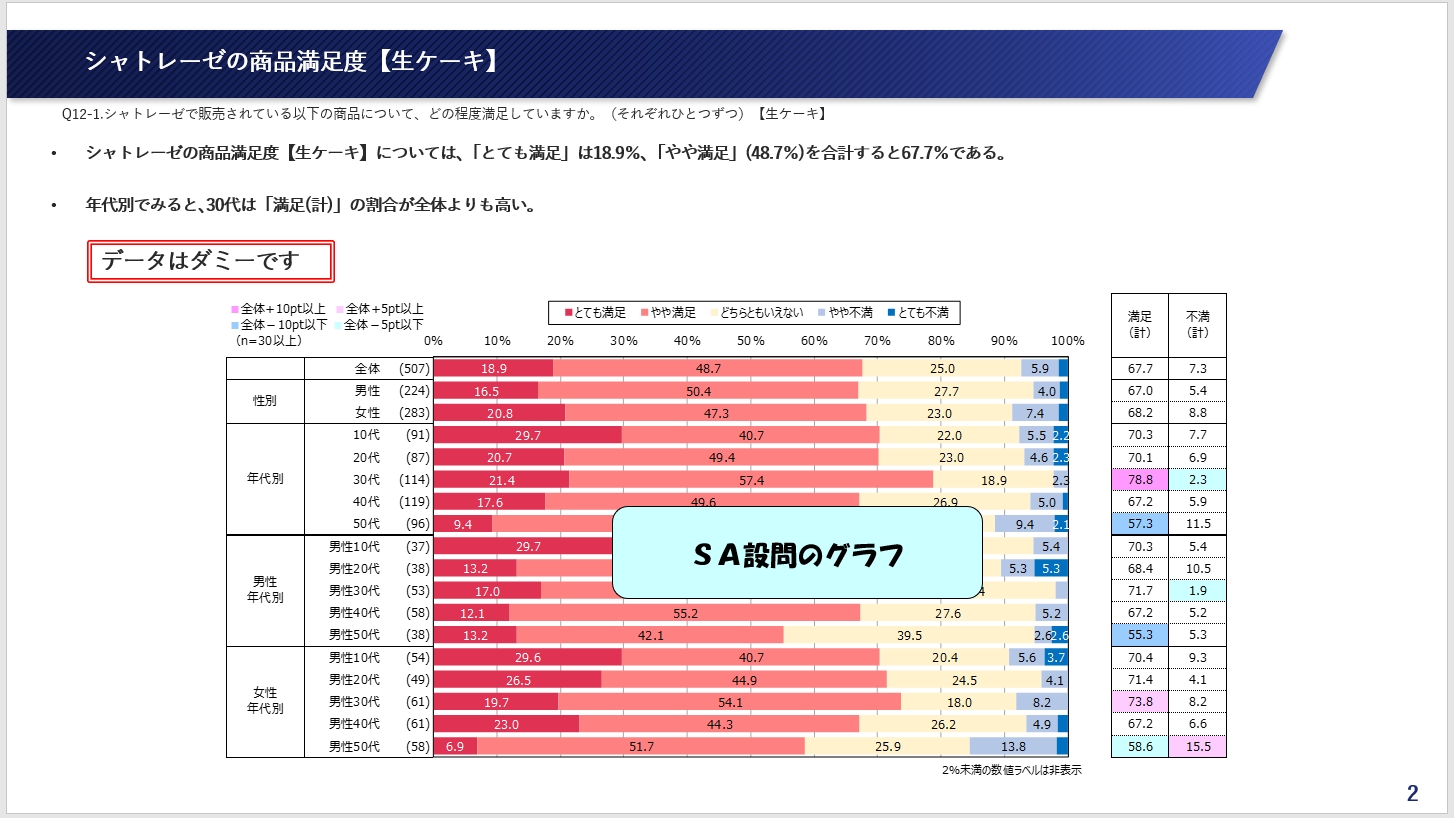Select the 全体＋5pt以上 color key
The image size is (1454, 818).
click(x=379, y=309)
